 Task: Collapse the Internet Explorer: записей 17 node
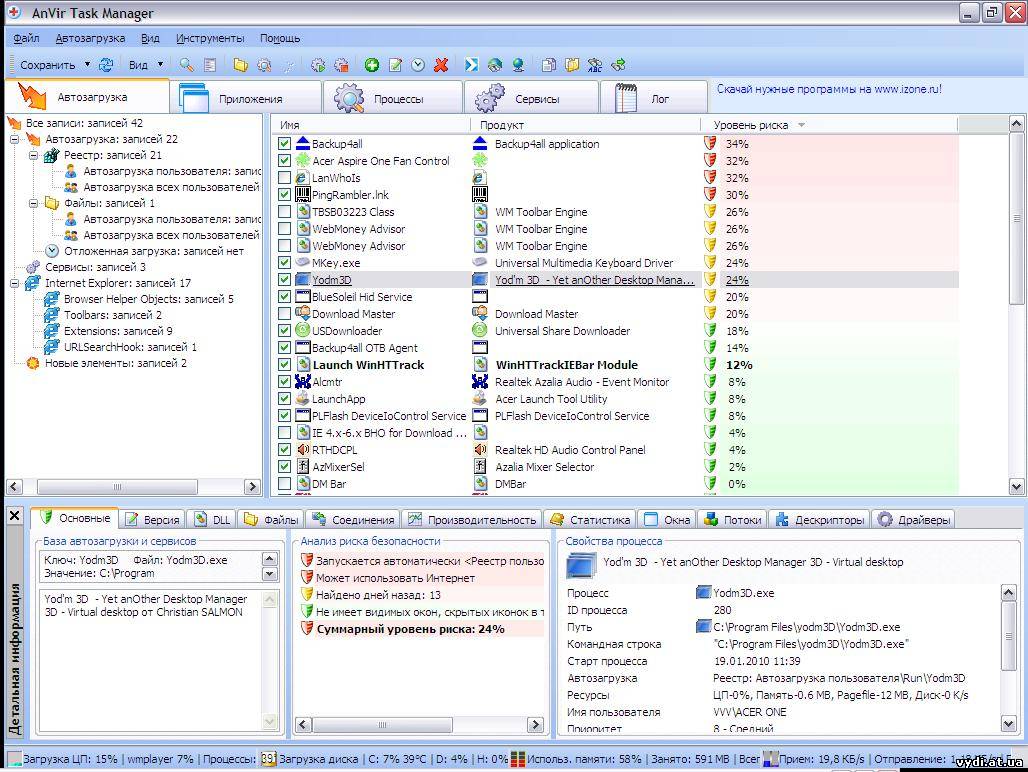(14, 283)
